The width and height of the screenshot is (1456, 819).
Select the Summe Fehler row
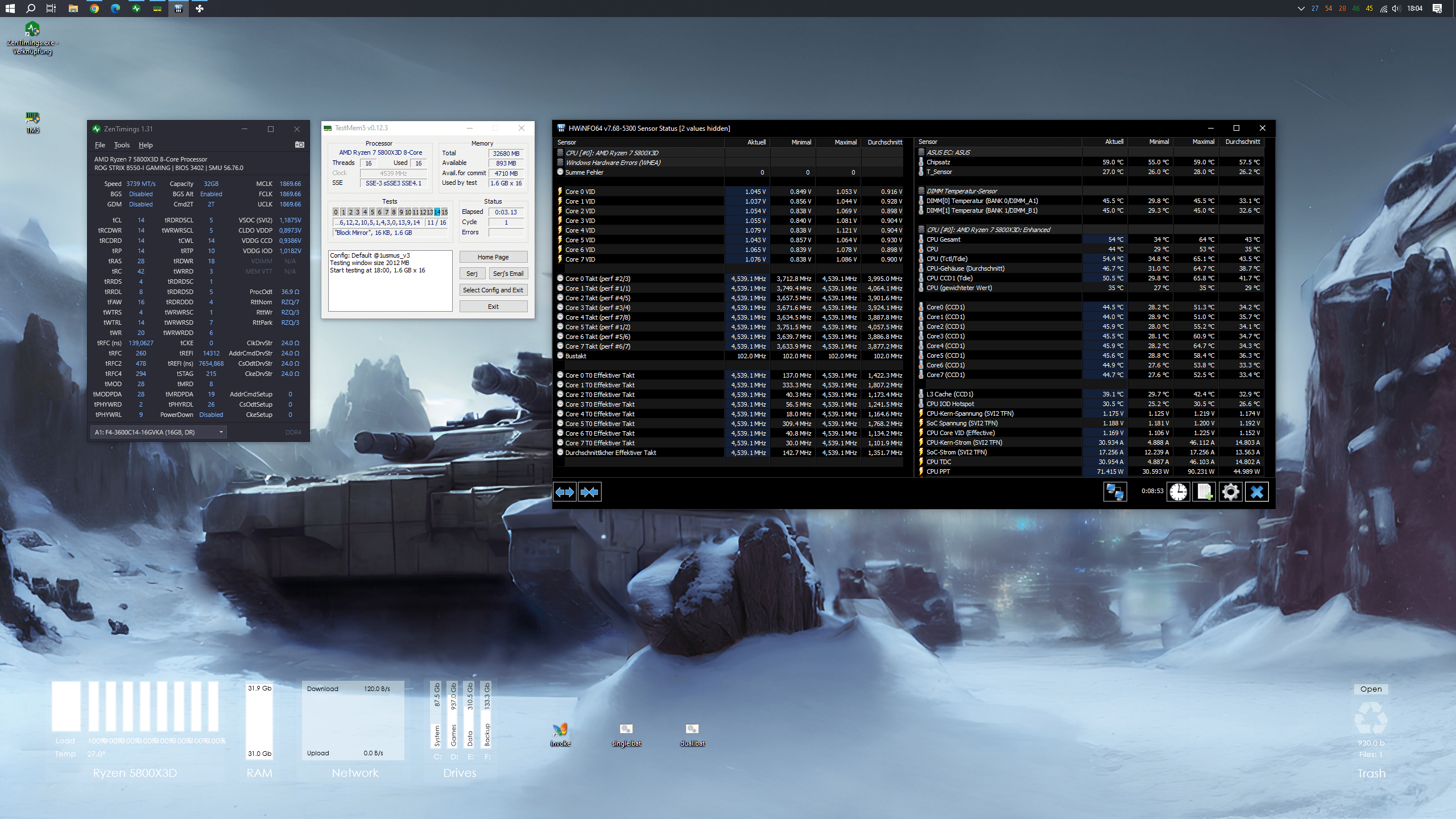click(729, 172)
